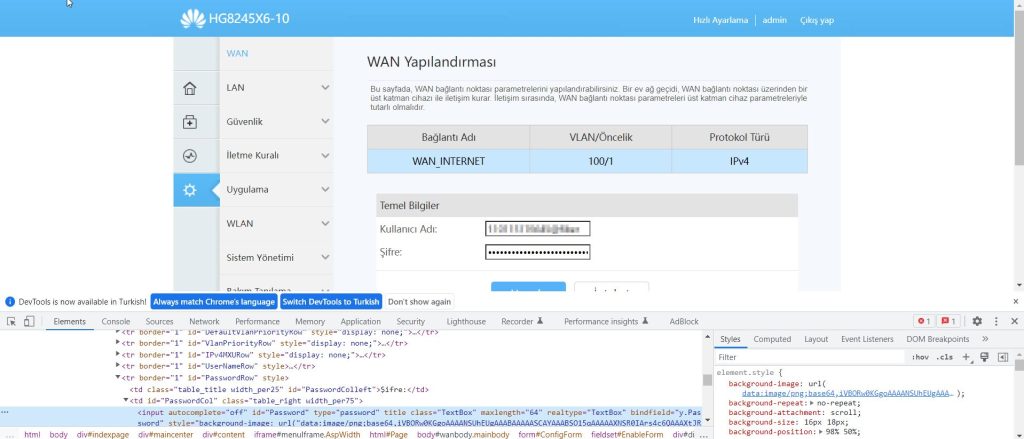Screen dimensions: 1024x439
Task: Open the Home icon in router sidebar
Action: (x=189, y=88)
